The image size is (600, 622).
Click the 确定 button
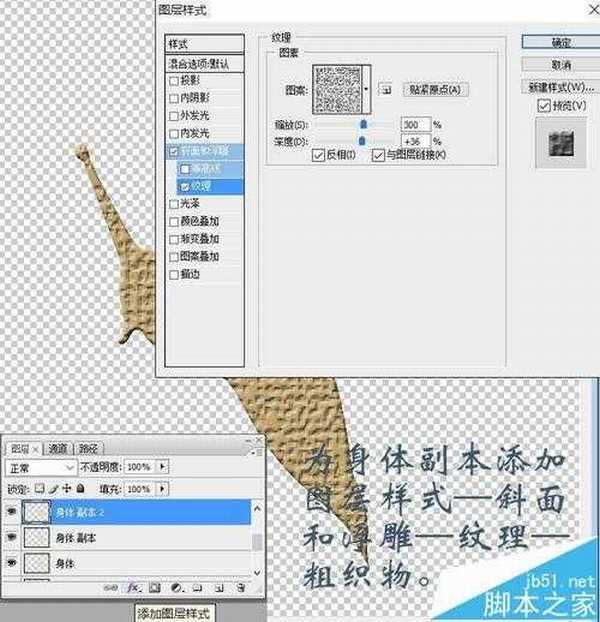(561, 42)
